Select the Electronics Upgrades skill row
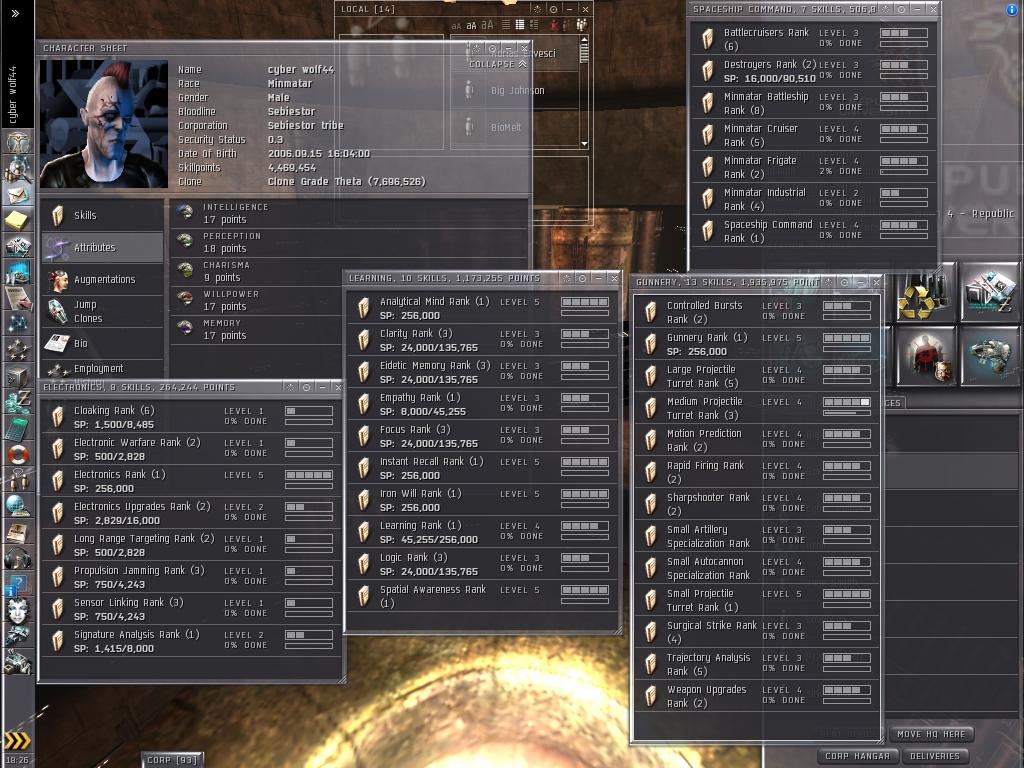Screen dimensions: 1024x768 pos(190,513)
